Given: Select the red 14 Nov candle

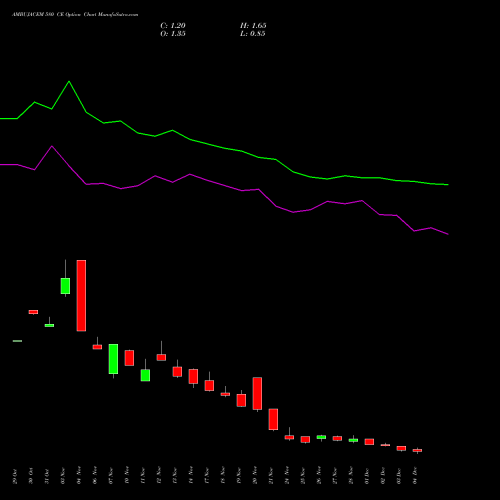Looking at the screenshot, I should click(x=193, y=376).
